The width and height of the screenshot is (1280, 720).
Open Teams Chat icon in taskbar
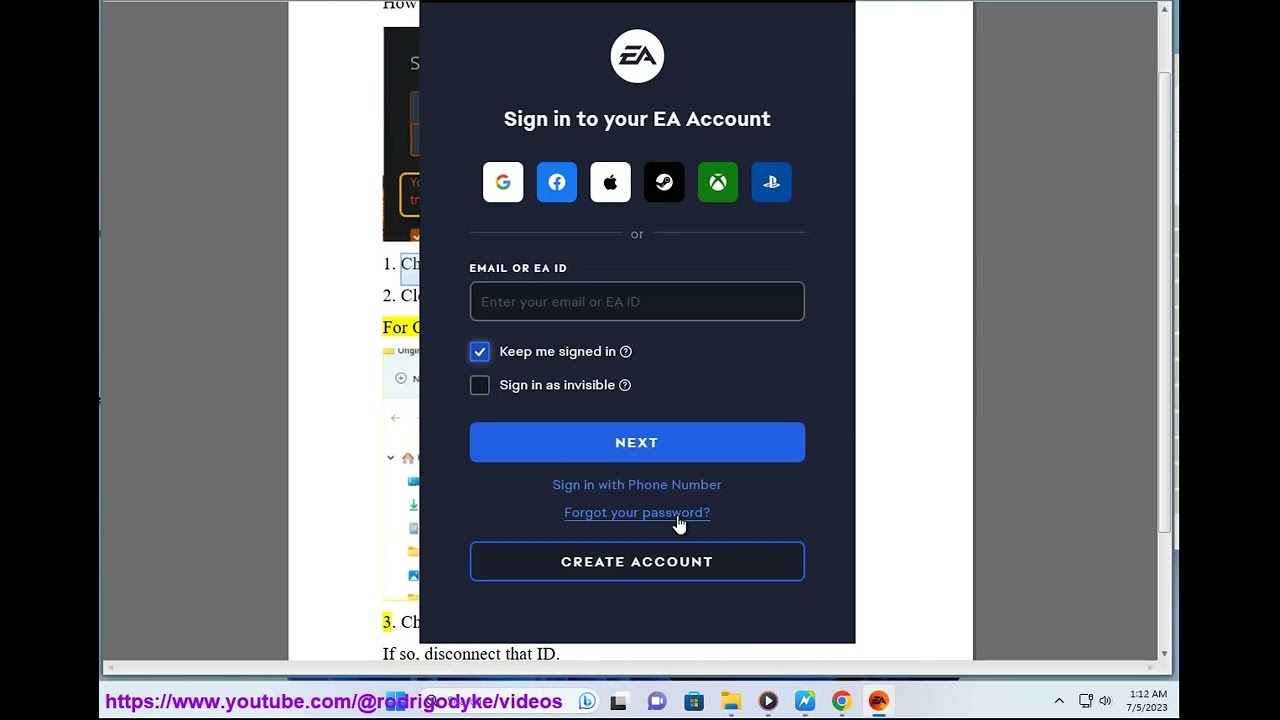click(x=657, y=701)
